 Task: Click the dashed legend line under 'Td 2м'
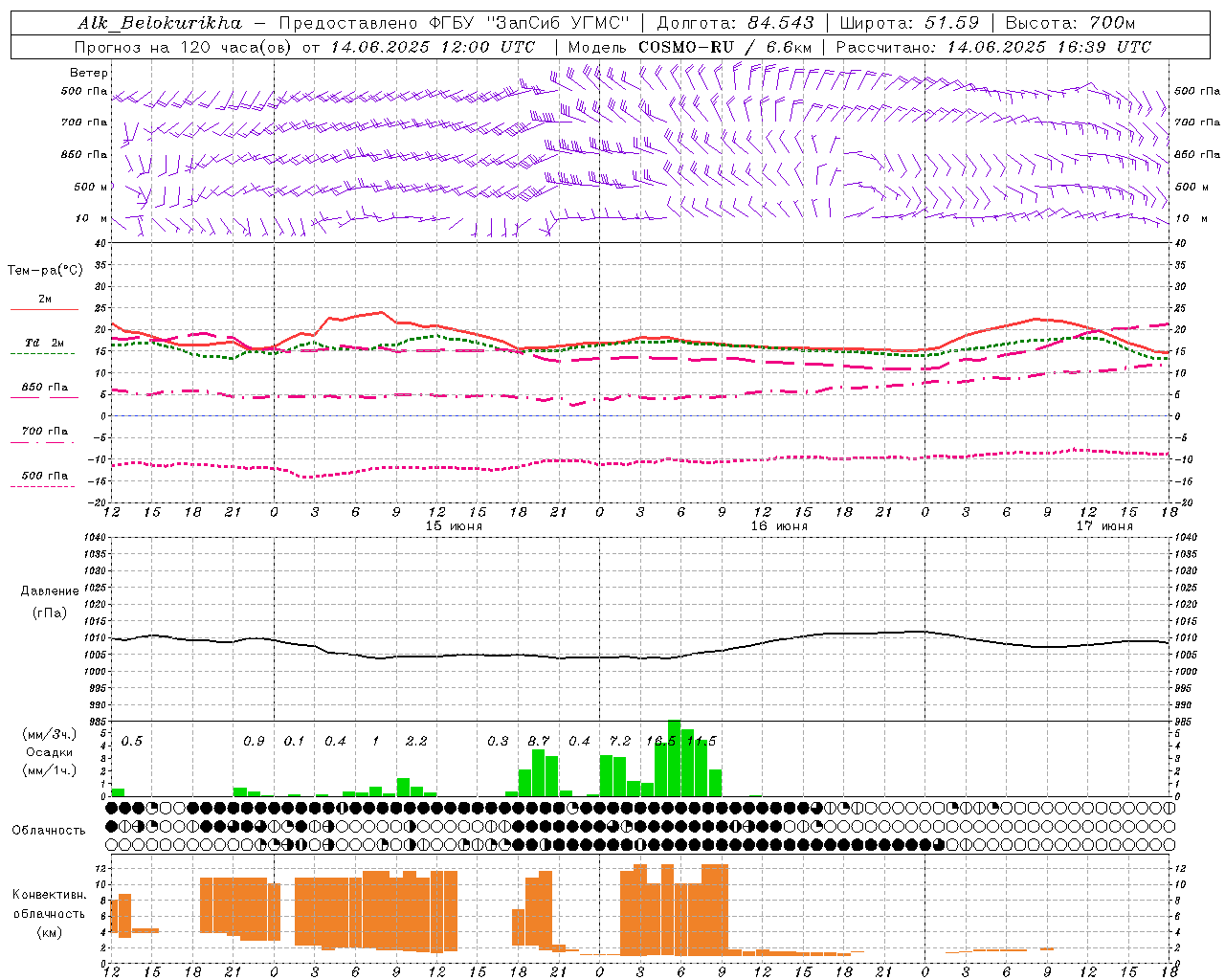click(x=42, y=354)
